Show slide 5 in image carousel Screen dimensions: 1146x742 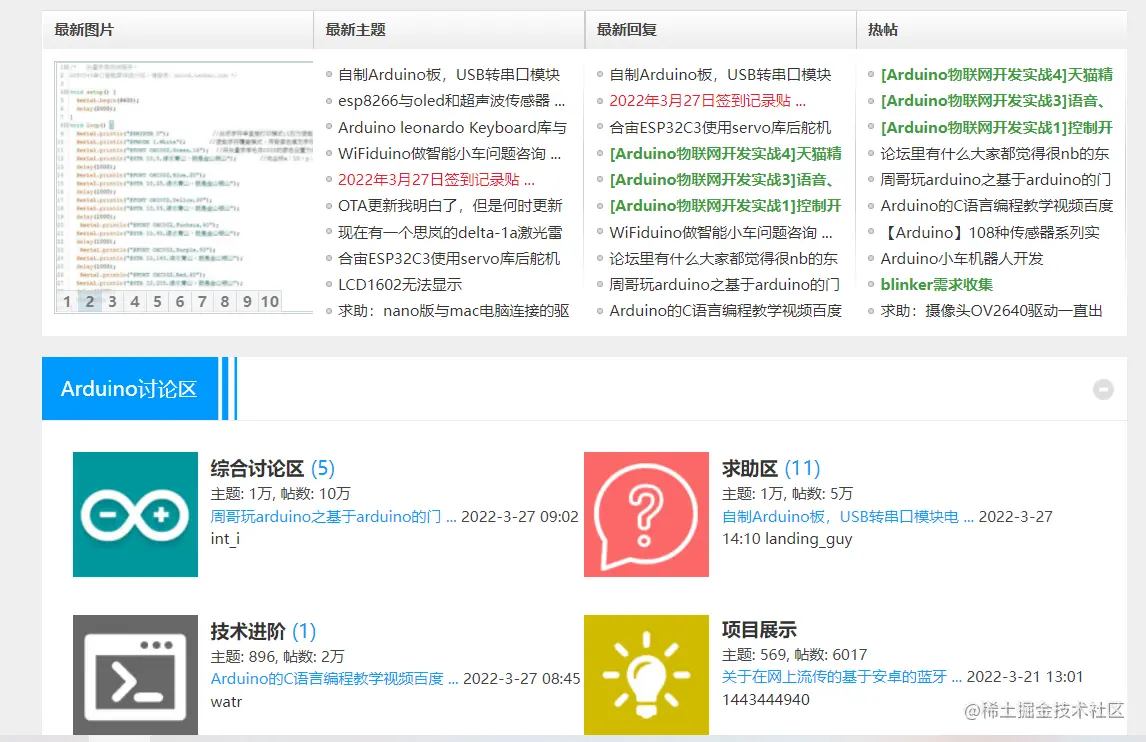pyautogui.click(x=157, y=301)
